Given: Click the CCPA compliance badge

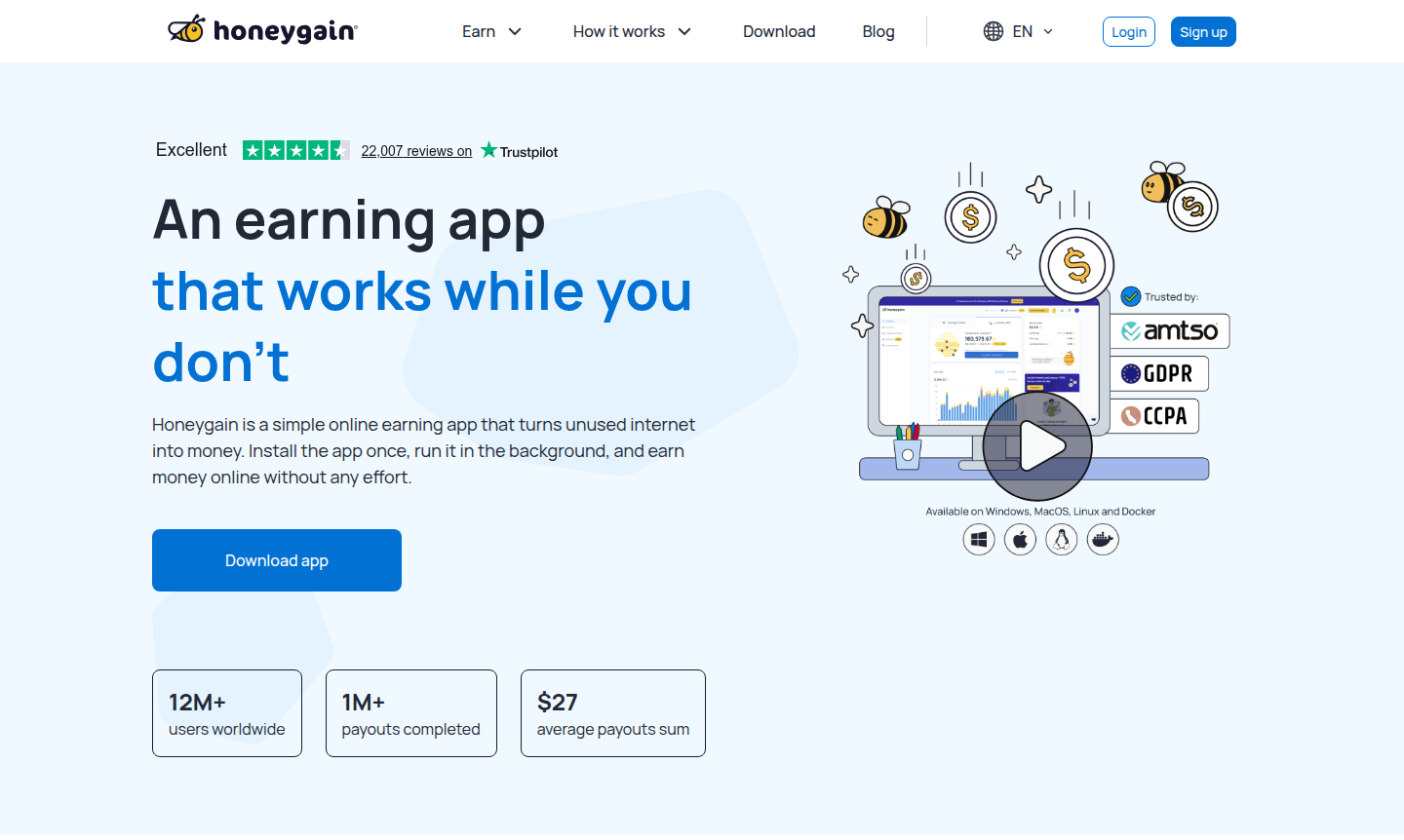Looking at the screenshot, I should [1154, 416].
